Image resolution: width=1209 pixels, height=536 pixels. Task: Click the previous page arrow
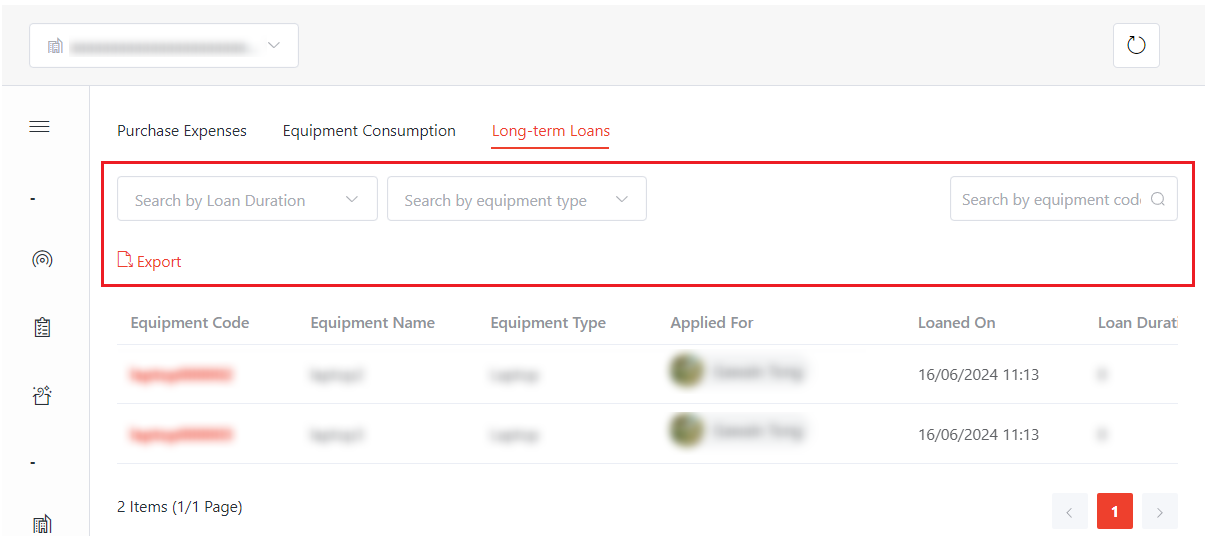(1069, 511)
